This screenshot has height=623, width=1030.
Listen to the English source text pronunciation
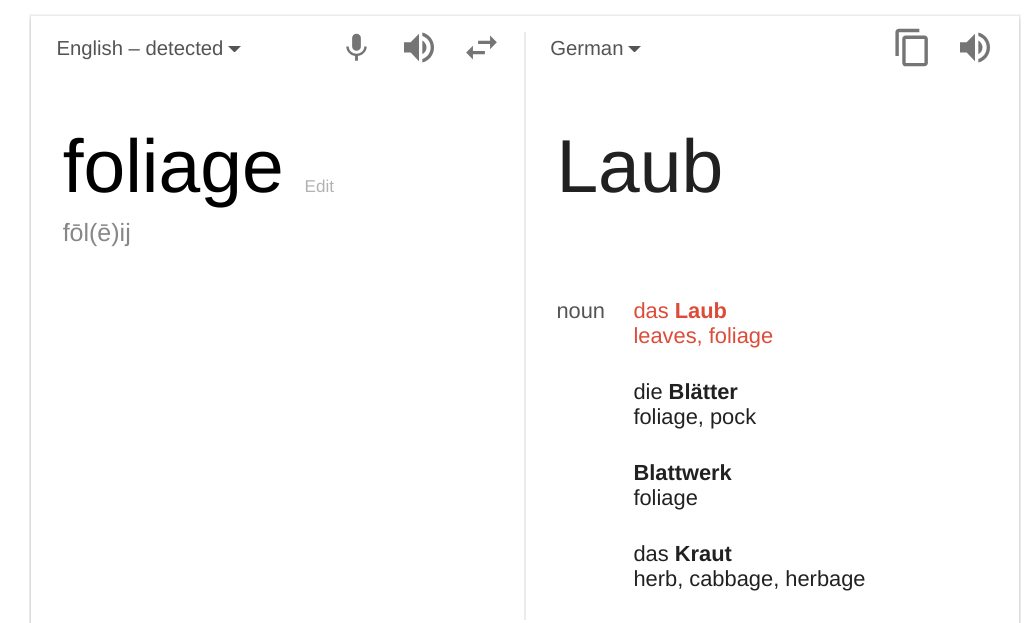[419, 47]
